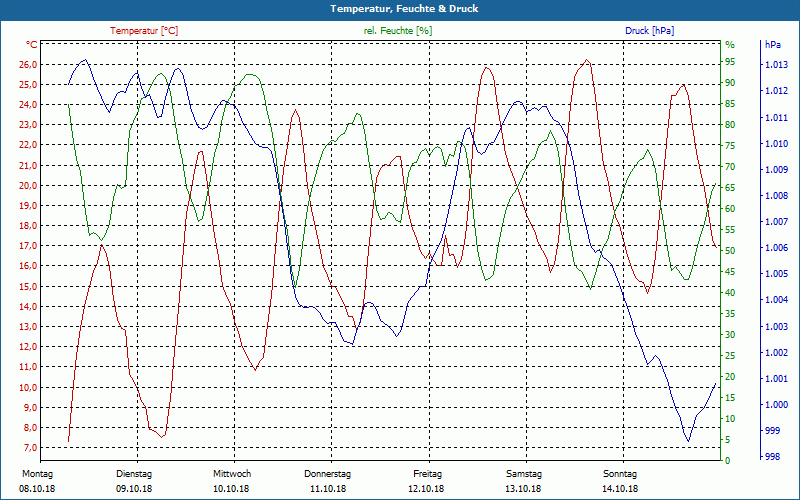
Task: Click the '7,0' temperature axis value
Action: [x=30, y=447]
